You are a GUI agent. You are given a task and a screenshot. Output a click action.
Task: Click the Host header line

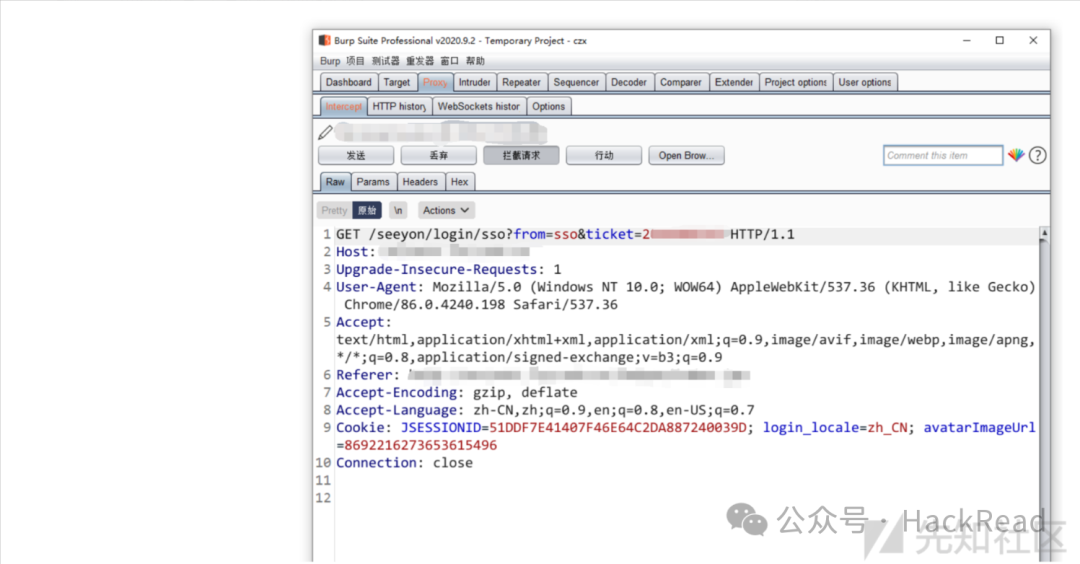433,252
